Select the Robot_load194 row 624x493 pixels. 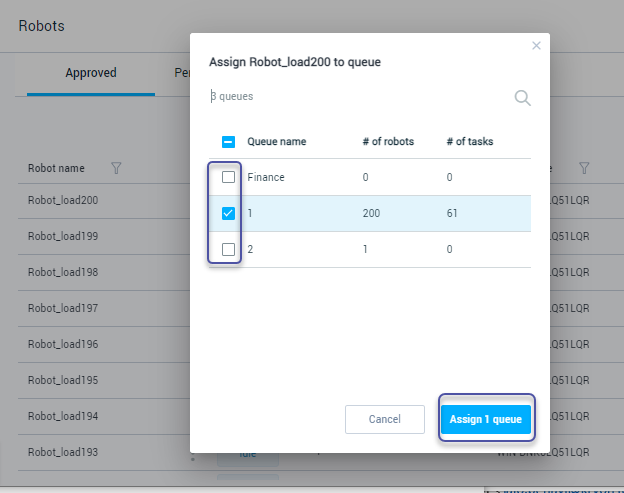[x=63, y=416]
